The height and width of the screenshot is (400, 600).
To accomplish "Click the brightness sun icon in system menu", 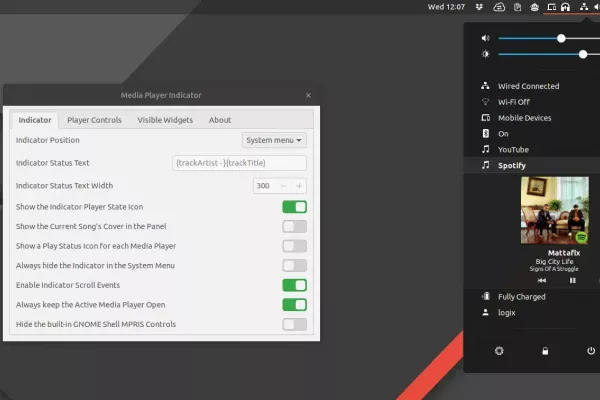I will coord(485,54).
